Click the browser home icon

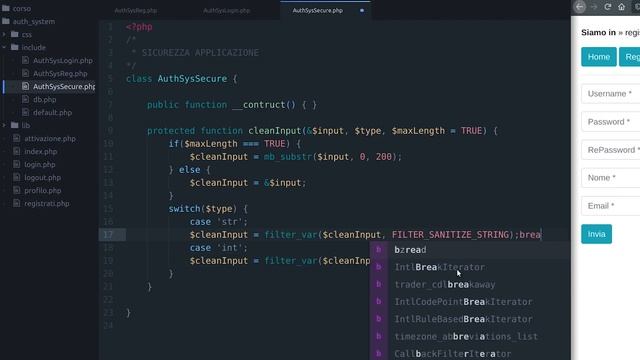coord(621,7)
